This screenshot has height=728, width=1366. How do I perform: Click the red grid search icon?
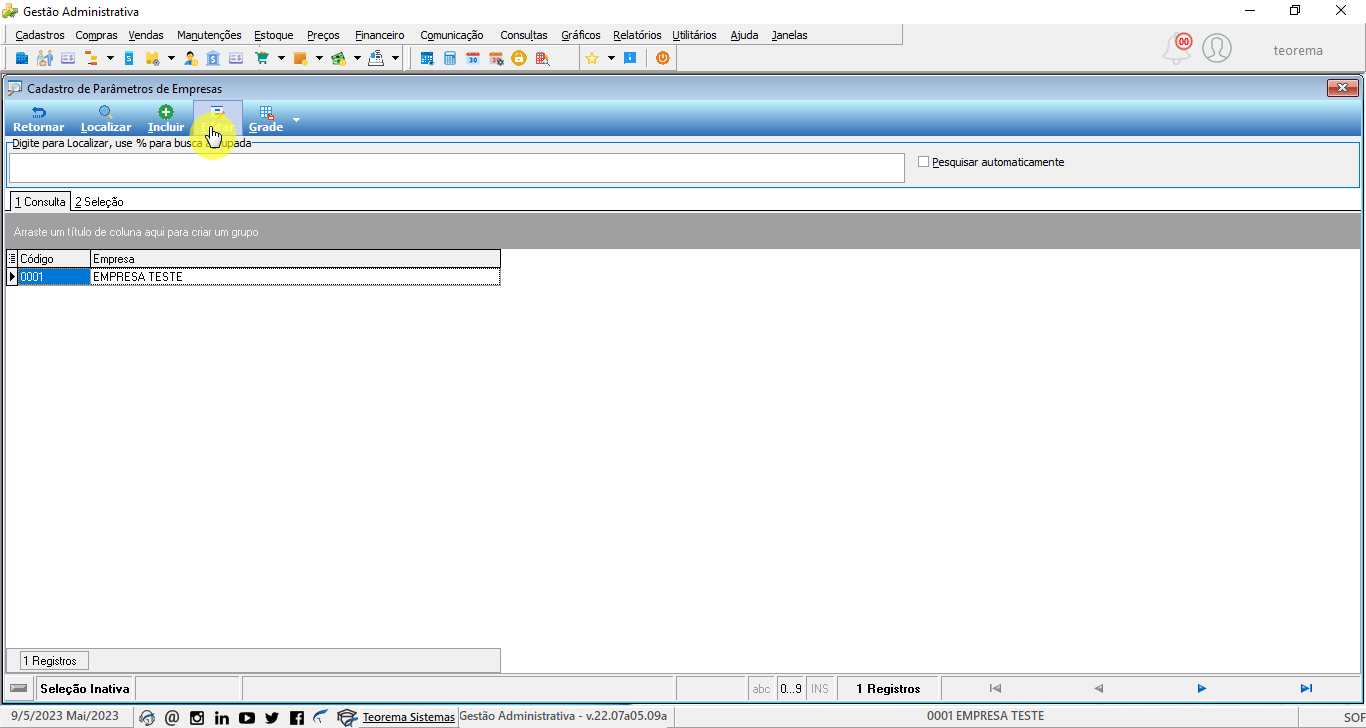pyautogui.click(x=542, y=58)
